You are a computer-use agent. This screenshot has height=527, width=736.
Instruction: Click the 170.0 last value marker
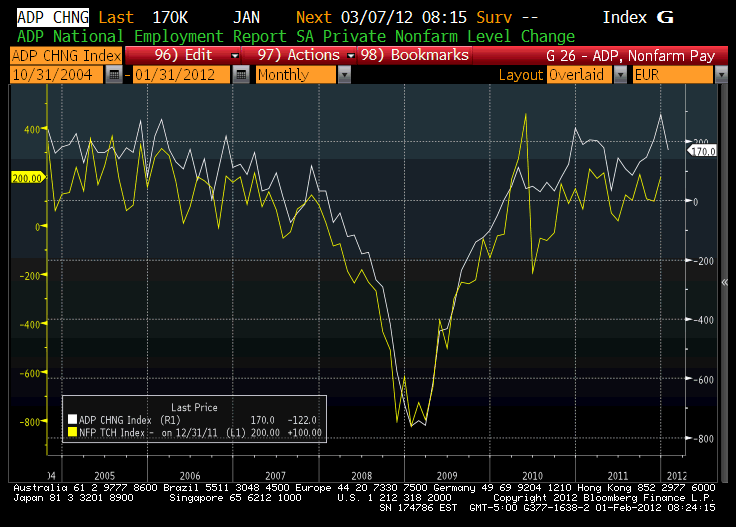coord(702,151)
